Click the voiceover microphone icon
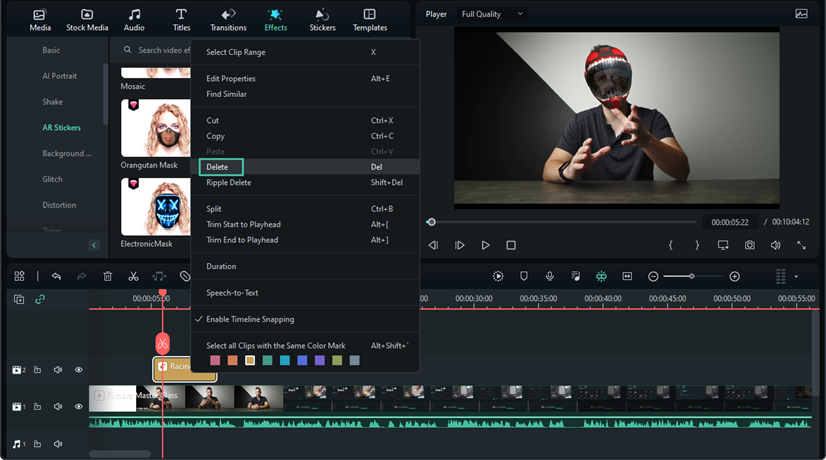 point(549,276)
